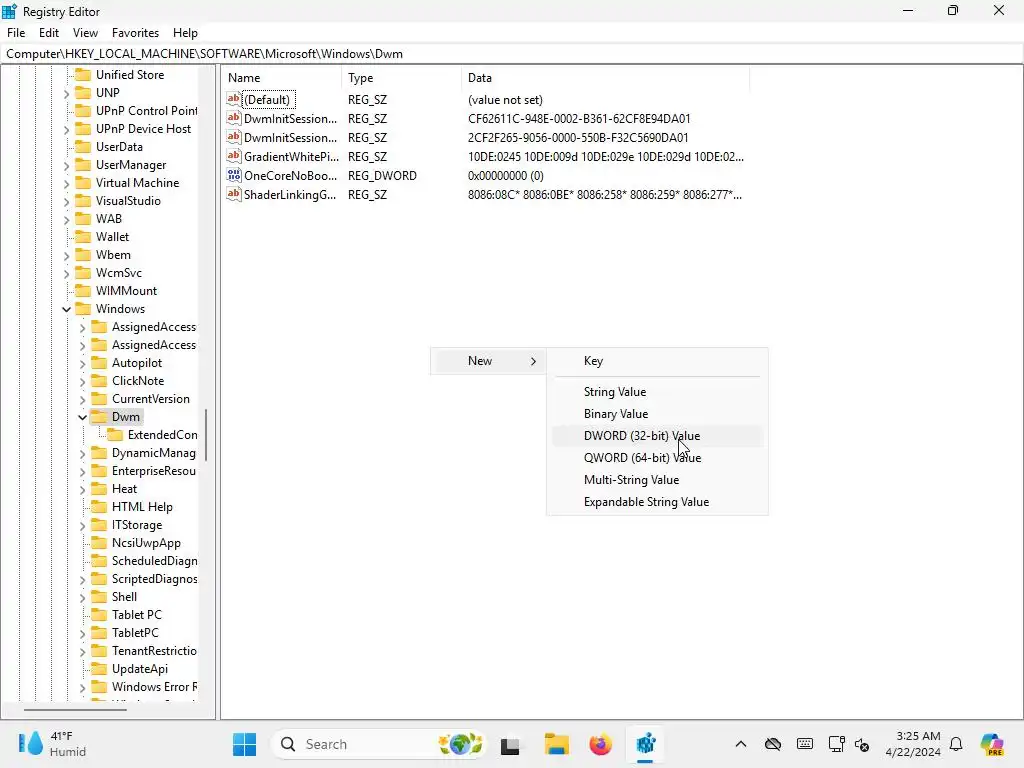Open the Windows Start menu
1024x768 pixels.
[x=244, y=744]
